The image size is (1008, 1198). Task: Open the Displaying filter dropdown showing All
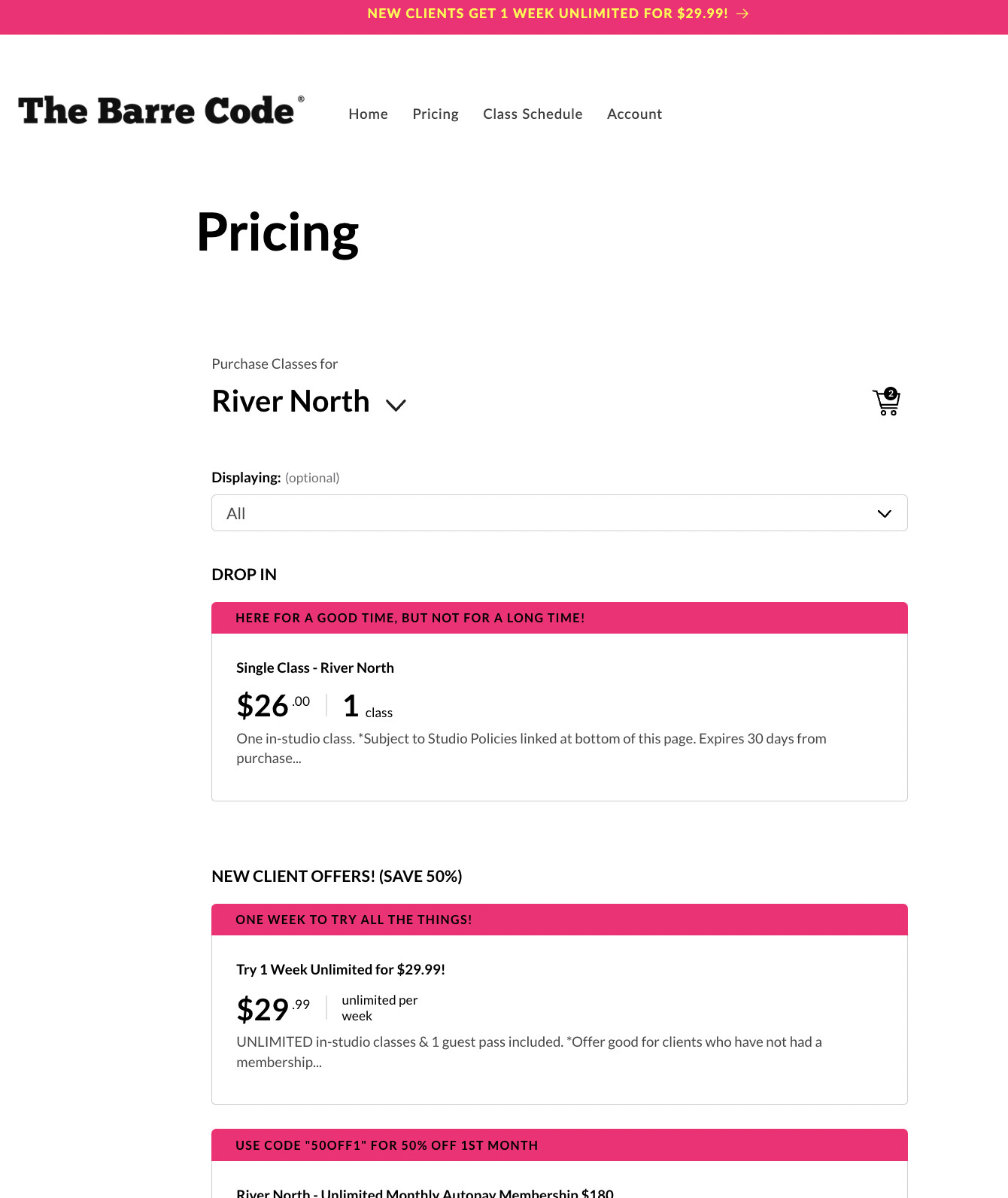pyautogui.click(x=559, y=513)
